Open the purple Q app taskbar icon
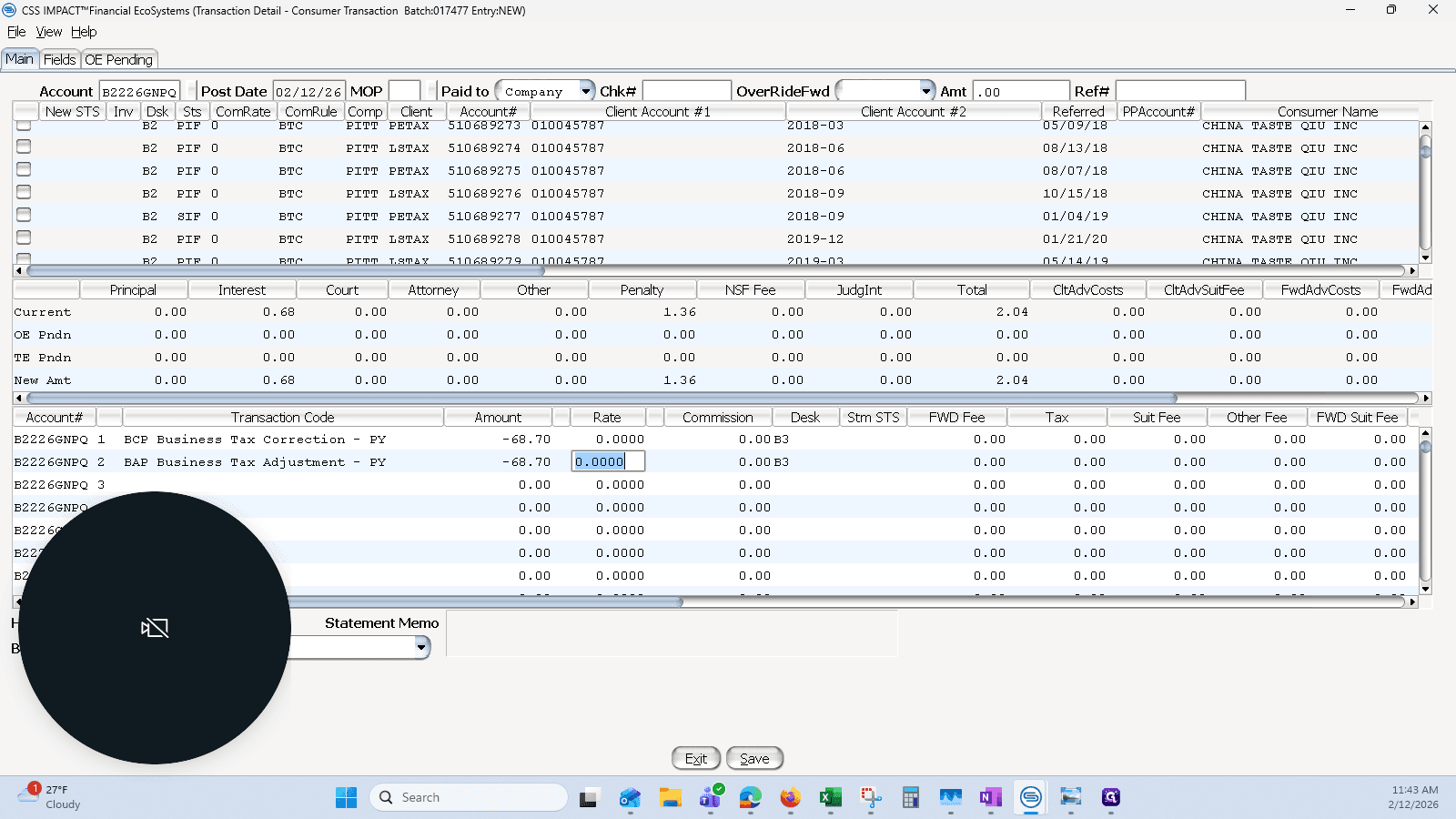This screenshot has width=1456, height=819. 1111,798
